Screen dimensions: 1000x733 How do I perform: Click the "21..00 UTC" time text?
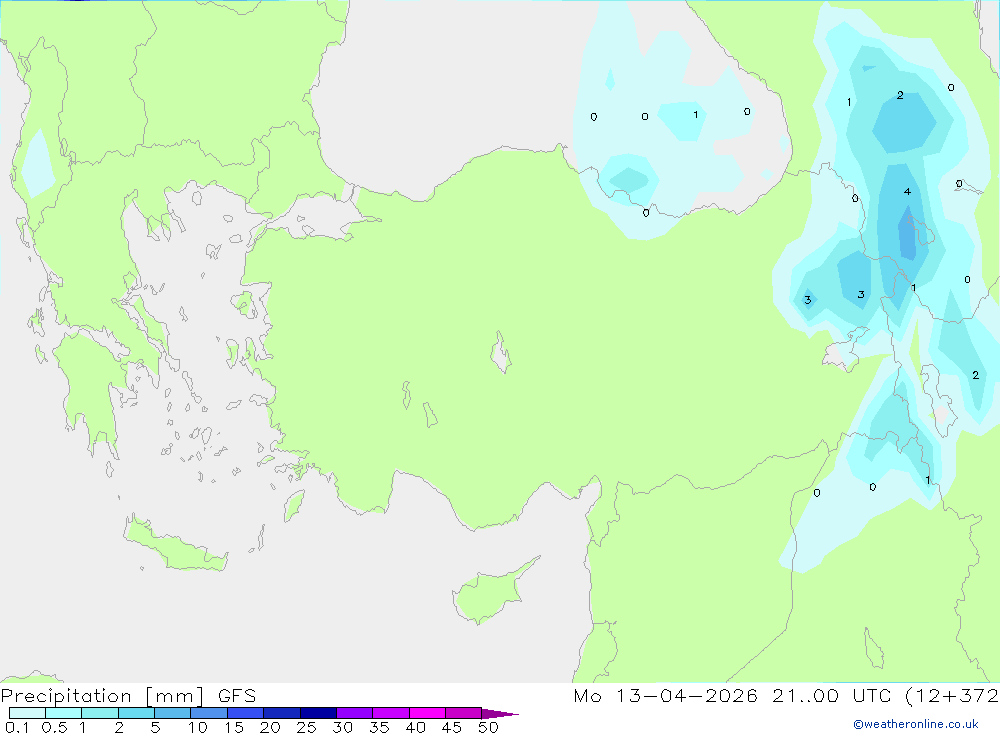(832, 696)
